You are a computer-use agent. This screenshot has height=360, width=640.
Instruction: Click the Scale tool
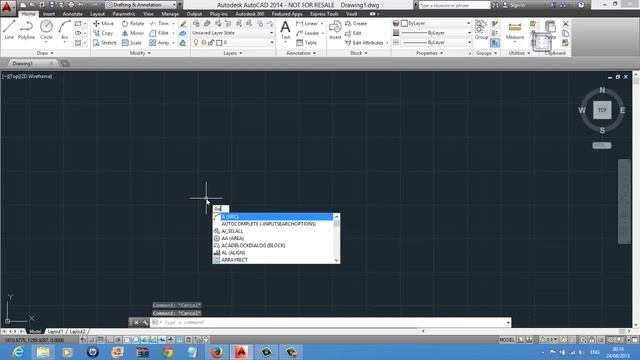click(x=131, y=42)
